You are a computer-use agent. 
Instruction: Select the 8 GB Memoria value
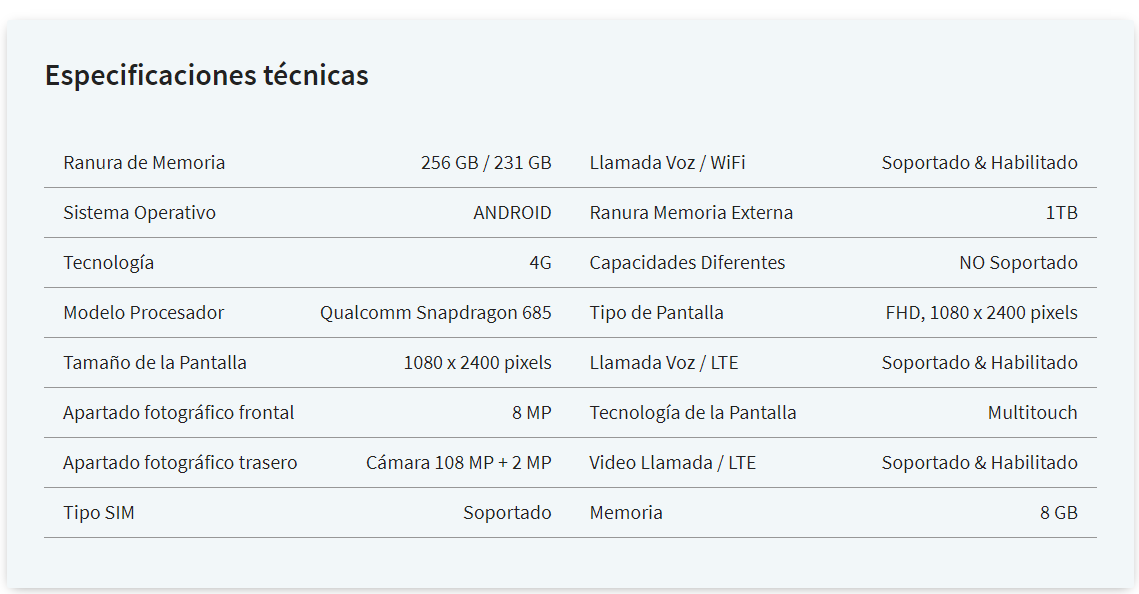pyautogui.click(x=1058, y=513)
